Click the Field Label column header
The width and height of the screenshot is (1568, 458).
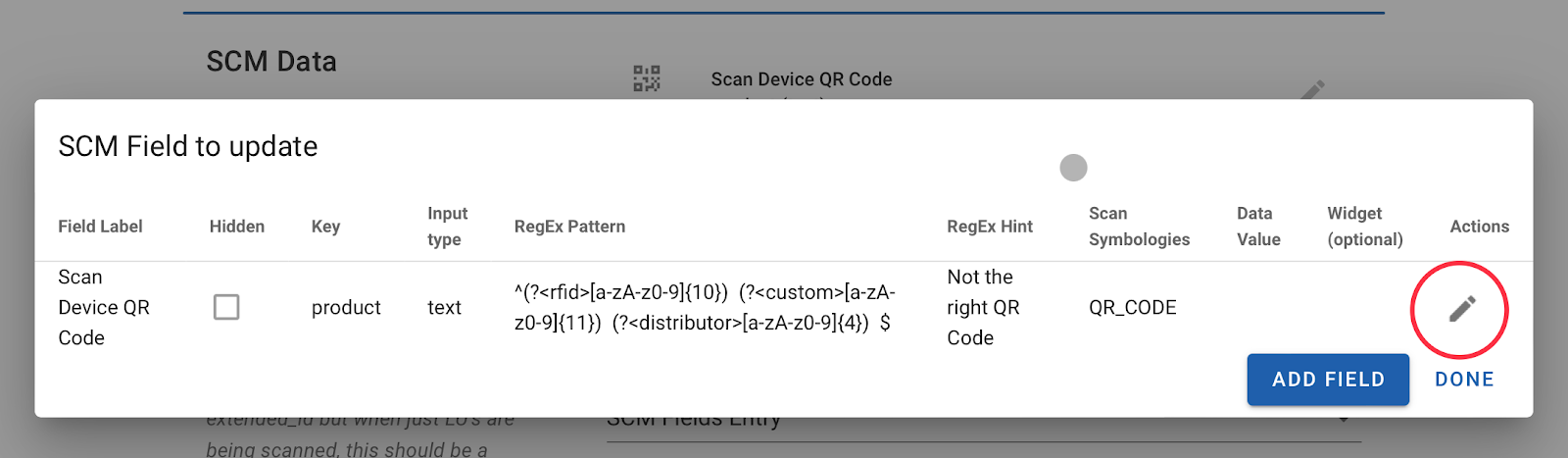click(100, 227)
